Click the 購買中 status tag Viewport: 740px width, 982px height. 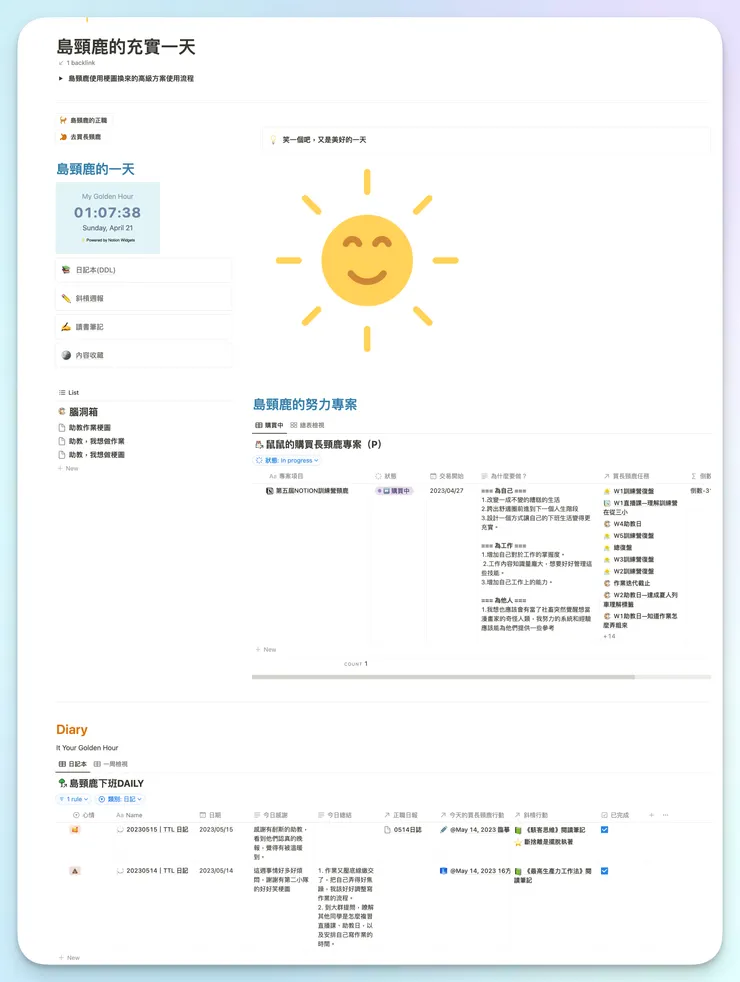coord(394,491)
